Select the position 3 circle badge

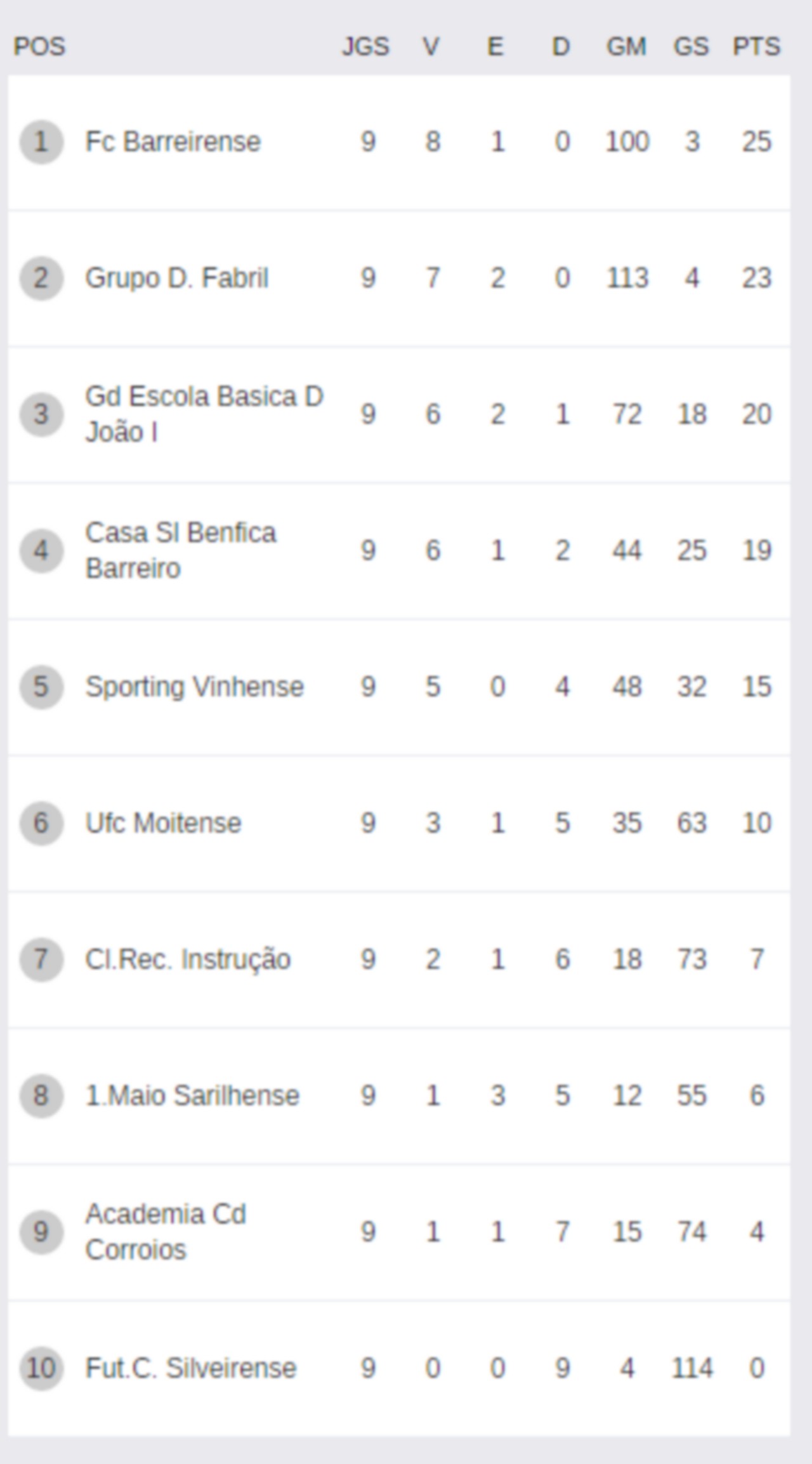[x=41, y=414]
